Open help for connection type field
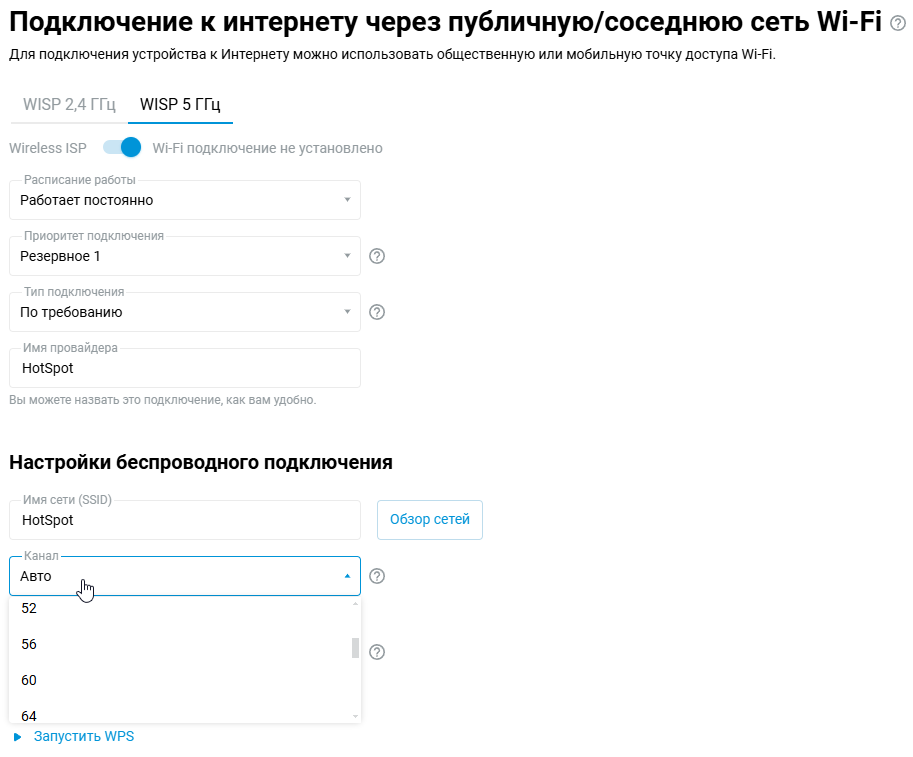This screenshot has width=913, height=757. tap(377, 312)
